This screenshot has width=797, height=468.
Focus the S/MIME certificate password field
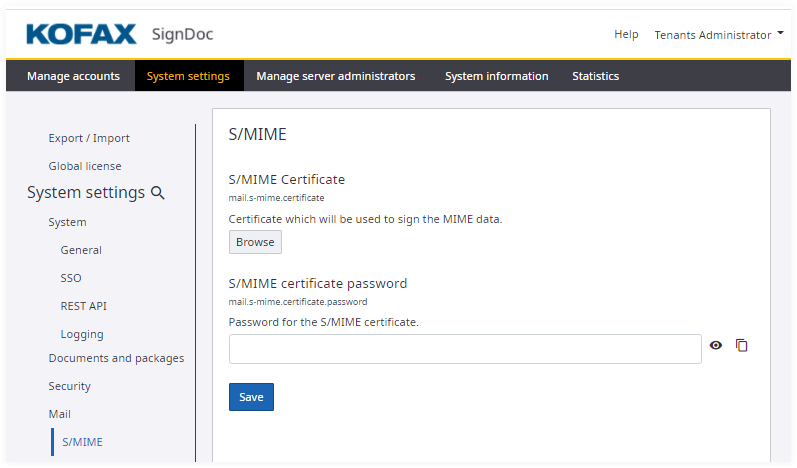click(465, 349)
